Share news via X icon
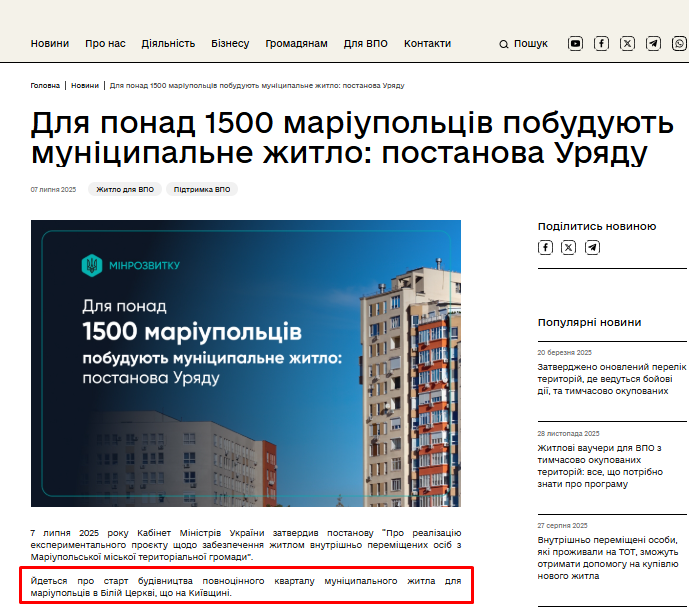The height and width of the screenshot is (610, 689). tap(569, 247)
